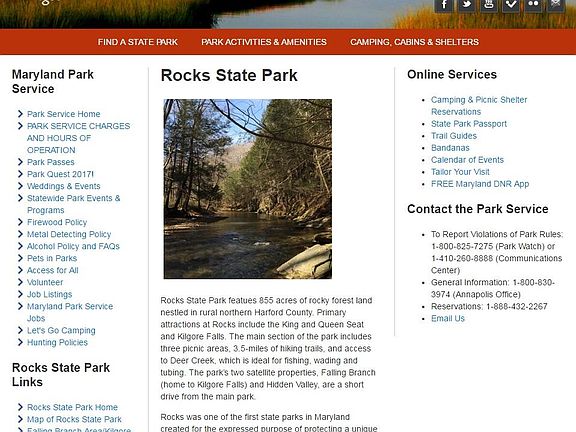Click the chevron beside Park Passes

click(20, 162)
